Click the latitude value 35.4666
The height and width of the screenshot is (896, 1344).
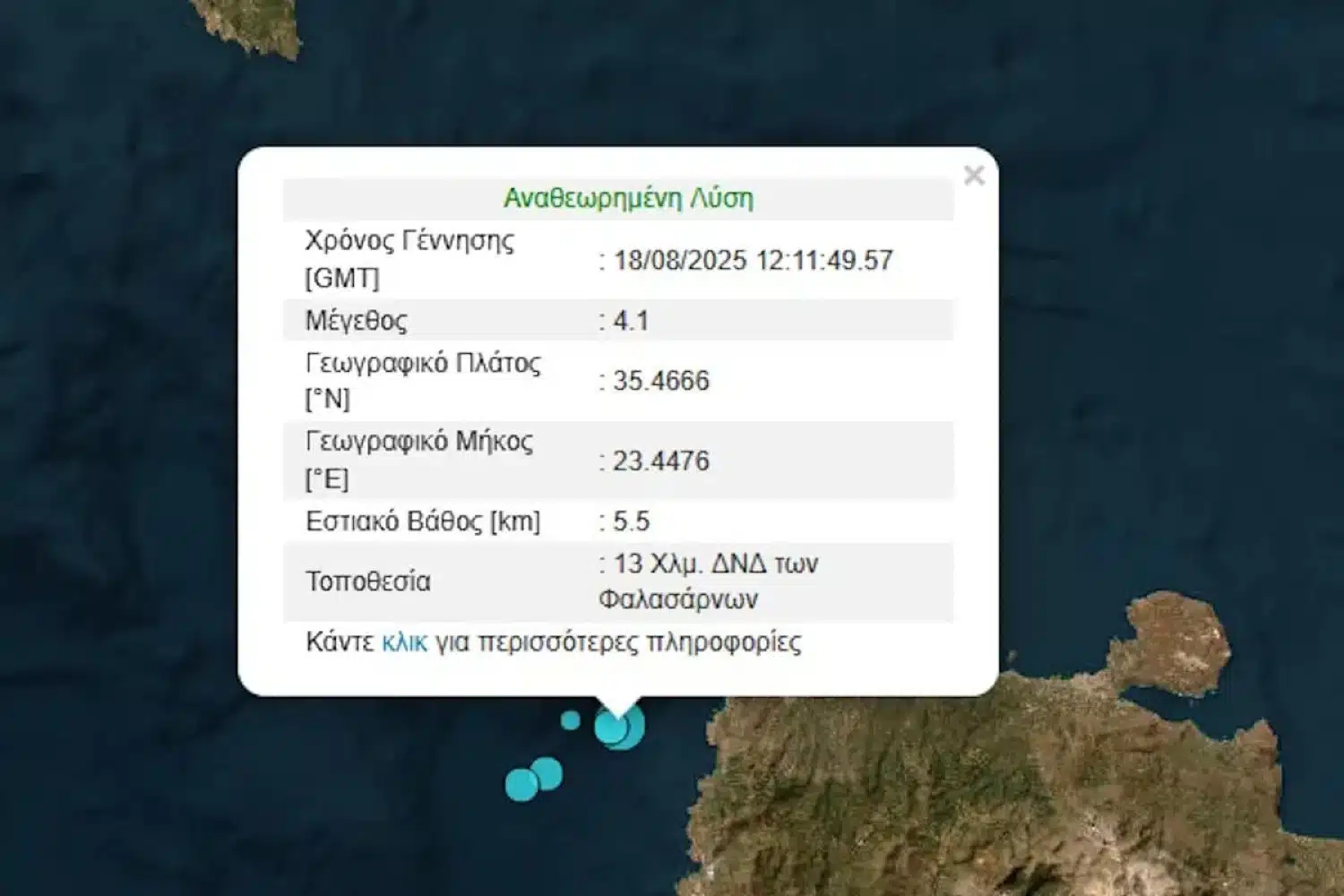(660, 381)
